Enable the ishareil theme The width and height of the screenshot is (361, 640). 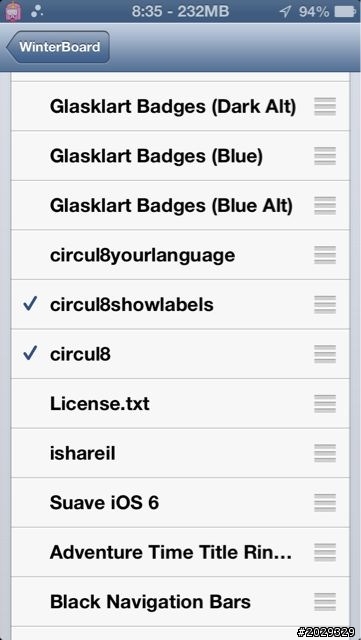pos(180,453)
